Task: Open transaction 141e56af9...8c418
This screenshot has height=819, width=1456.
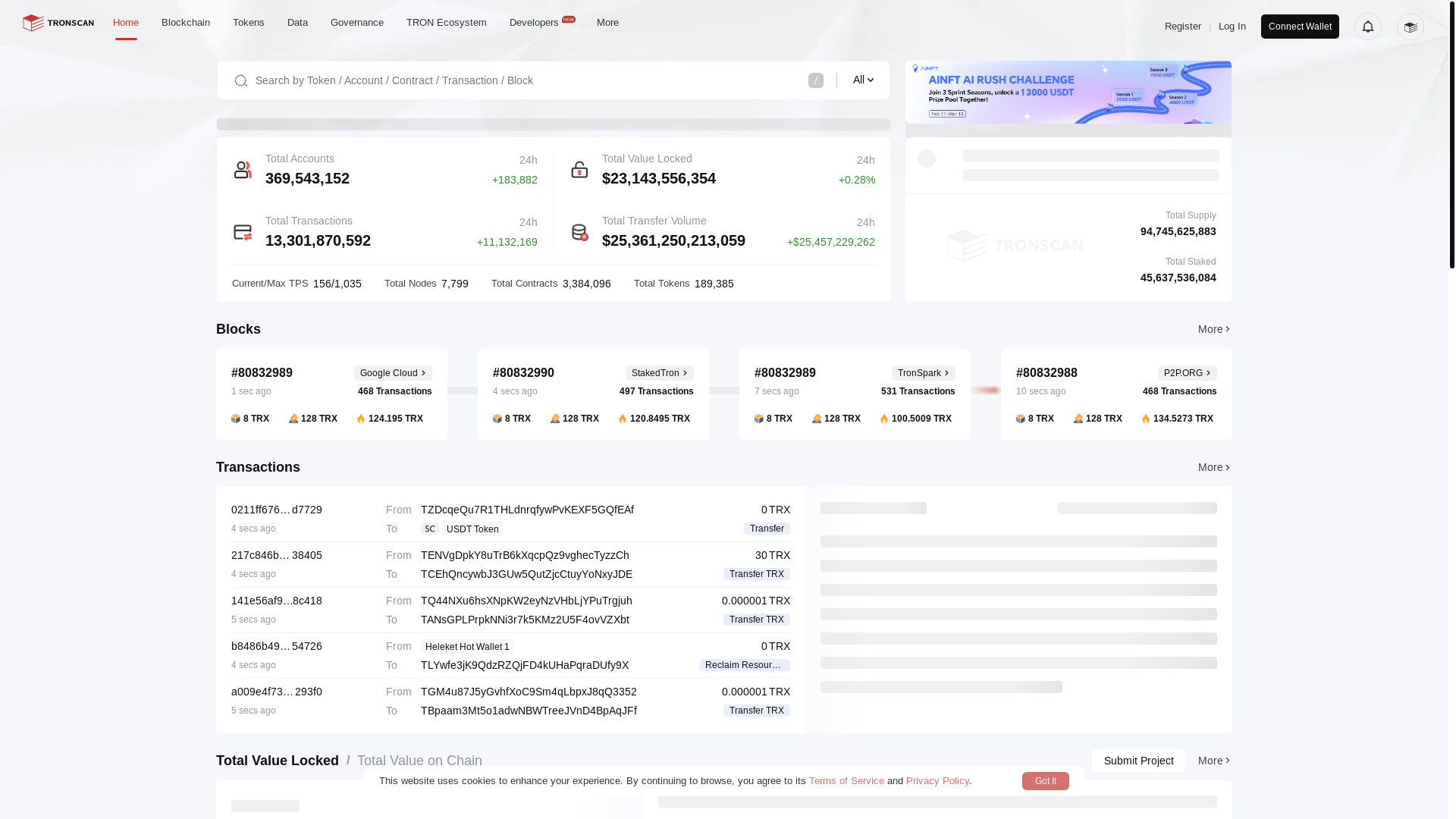Action: 277,601
